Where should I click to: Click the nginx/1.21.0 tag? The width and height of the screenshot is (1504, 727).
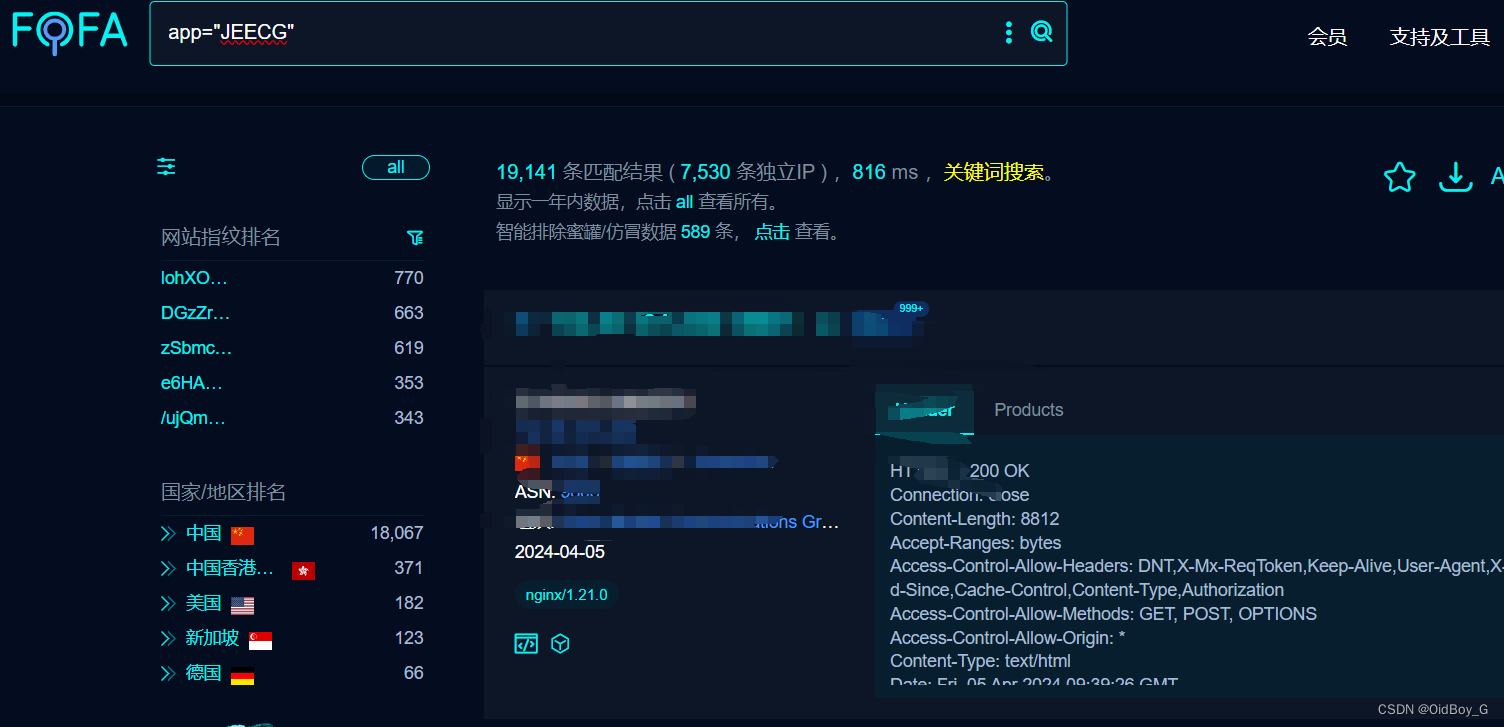click(566, 595)
